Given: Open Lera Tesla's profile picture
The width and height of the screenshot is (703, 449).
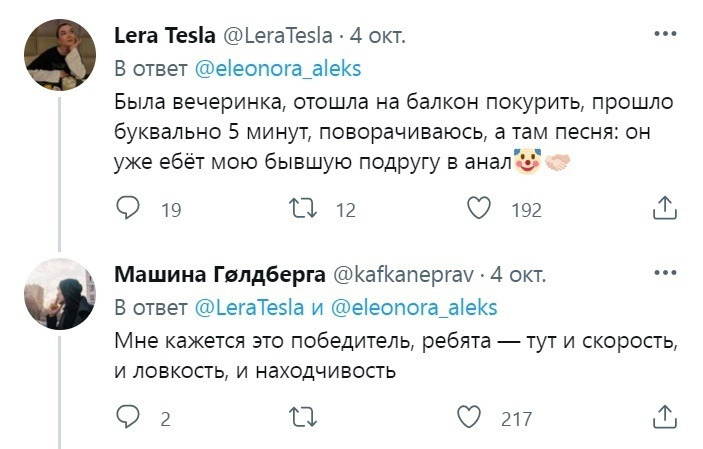Looking at the screenshot, I should tap(60, 56).
